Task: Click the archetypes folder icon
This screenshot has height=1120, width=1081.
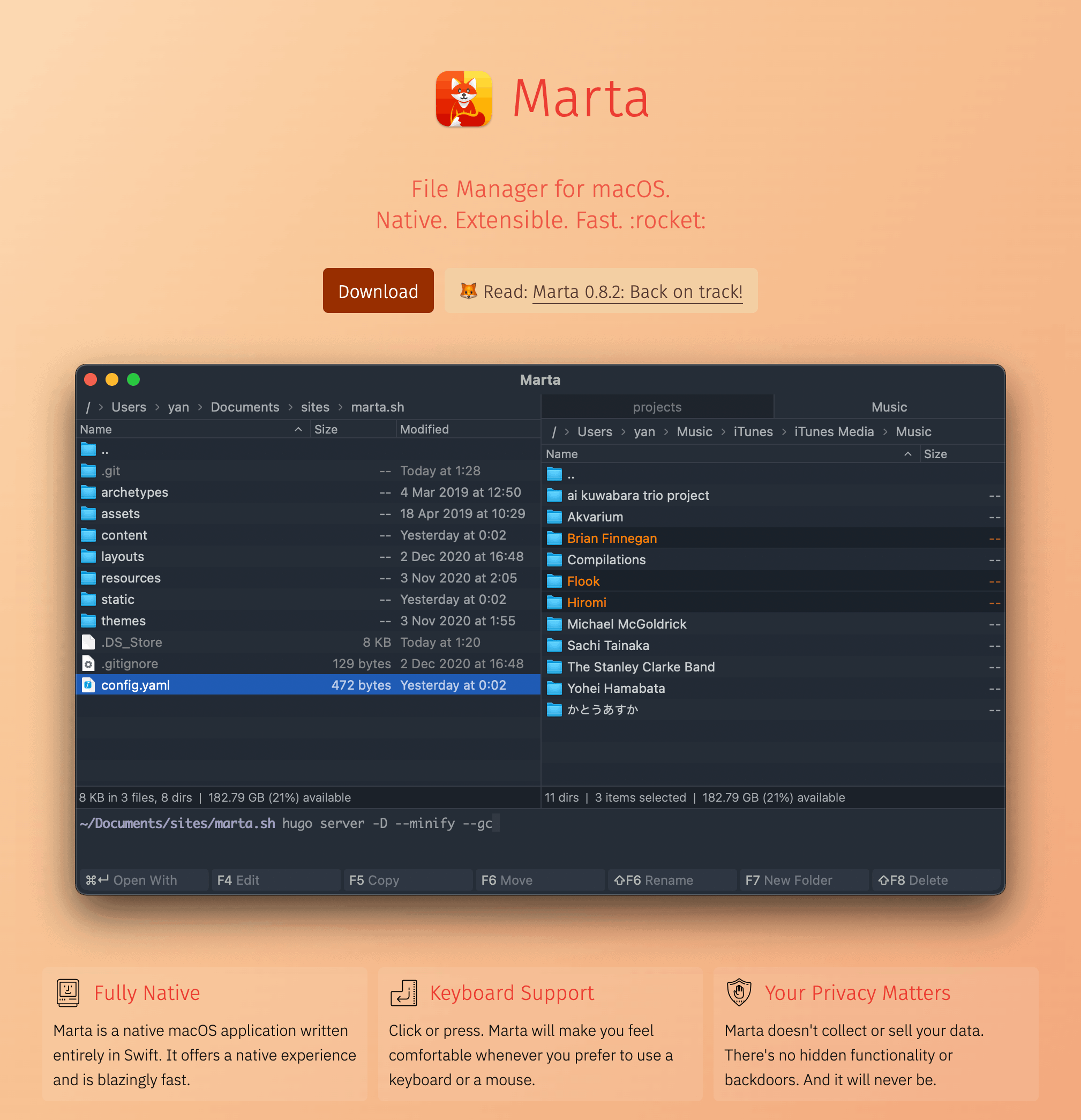Action: [88, 492]
